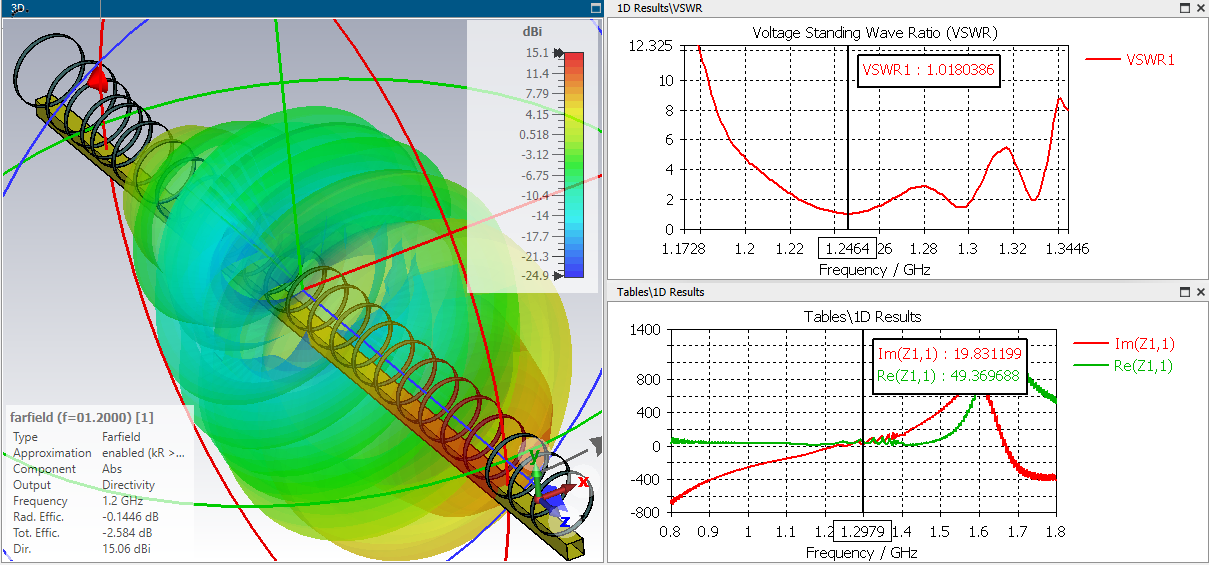The width and height of the screenshot is (1209, 565).
Task: Maximize the 3D view window
Action: [596, 8]
